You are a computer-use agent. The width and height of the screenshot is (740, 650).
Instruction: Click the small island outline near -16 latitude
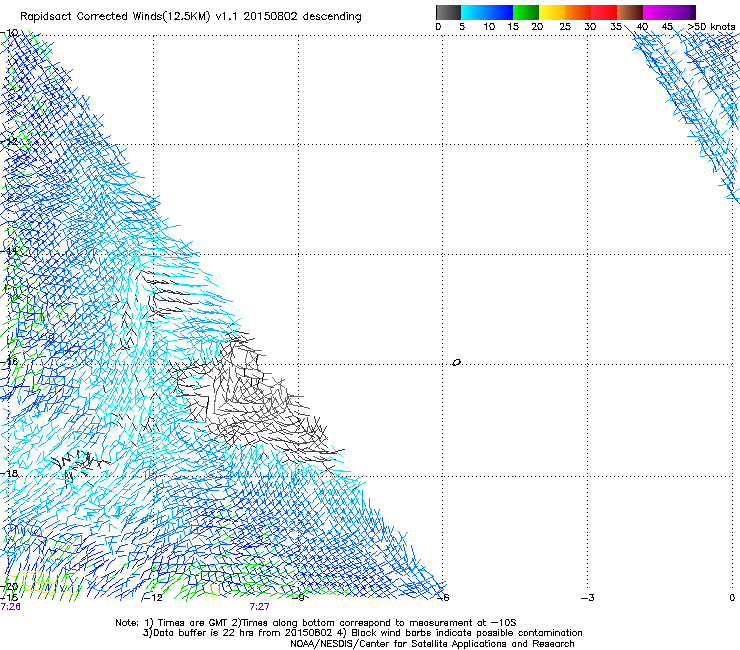tap(456, 363)
